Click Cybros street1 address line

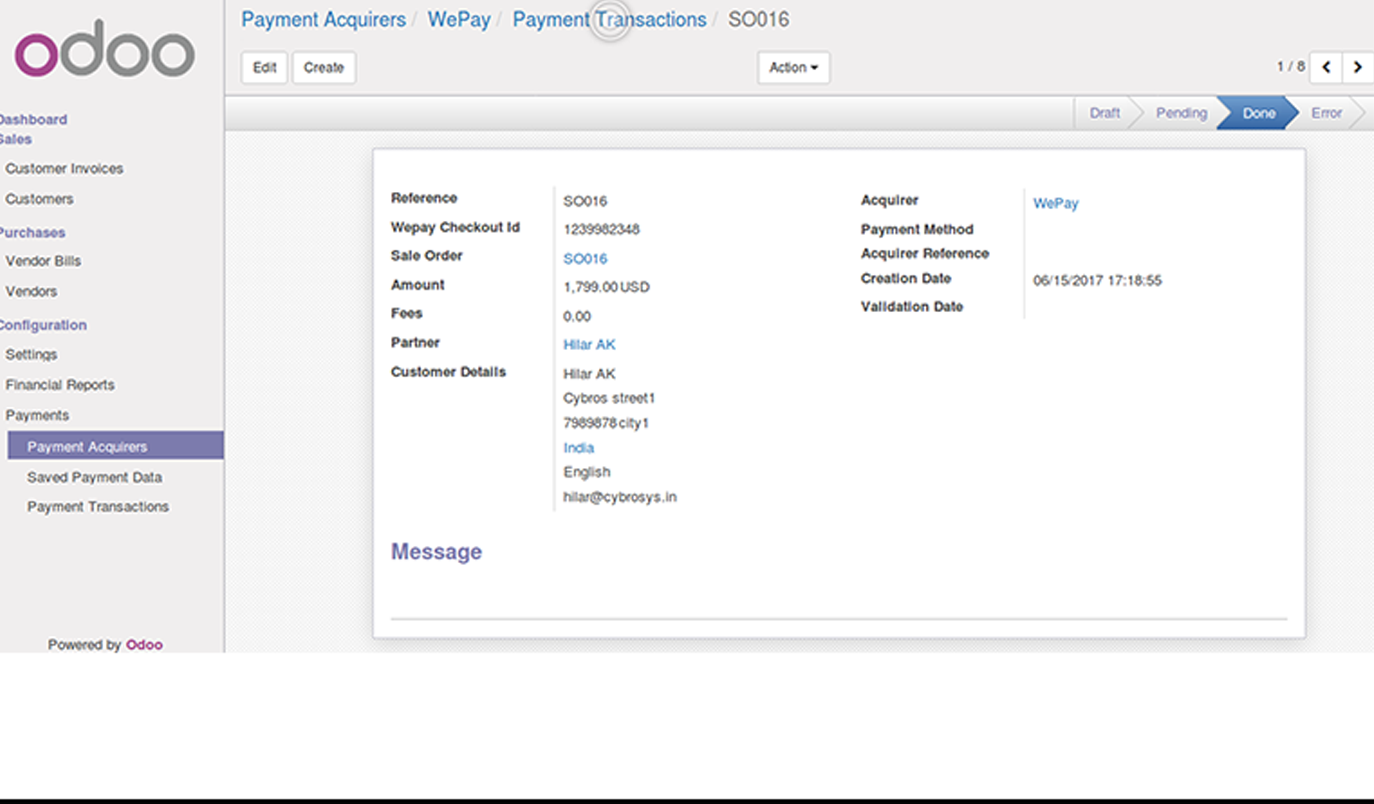click(609, 397)
